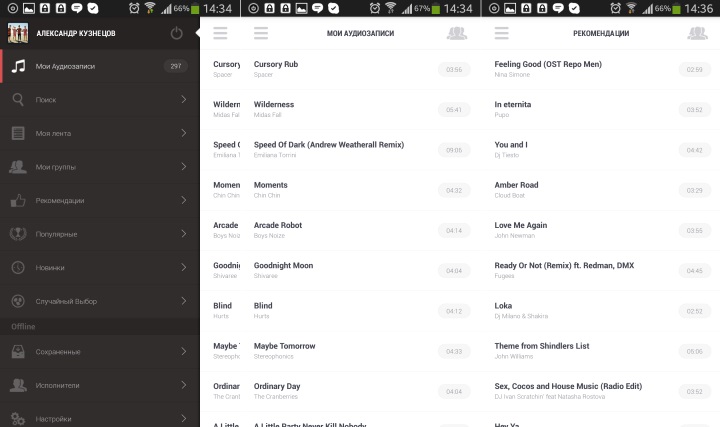Click the clock icon for Новинки

pyautogui.click(x=18, y=267)
